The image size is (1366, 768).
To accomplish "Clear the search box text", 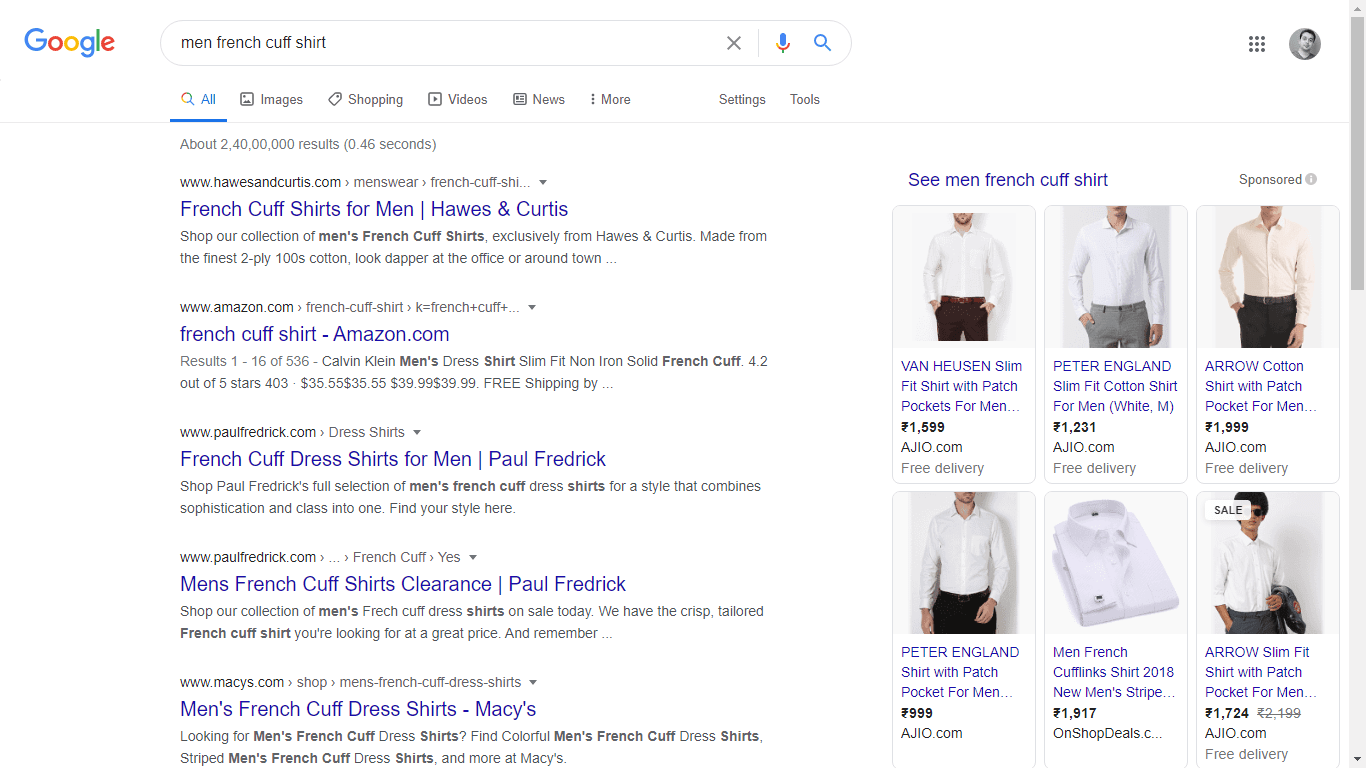I will click(734, 43).
